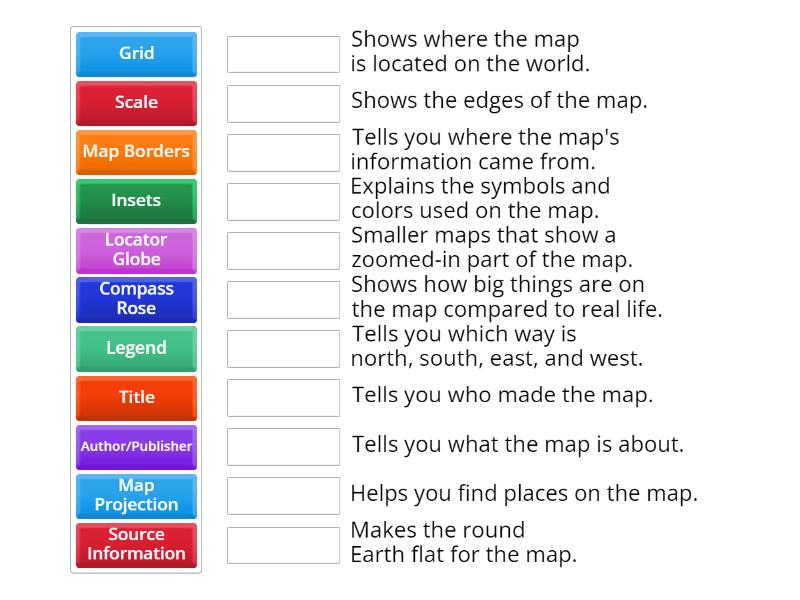Select answer slot beside 'Shows the edges of the map'

click(283, 103)
